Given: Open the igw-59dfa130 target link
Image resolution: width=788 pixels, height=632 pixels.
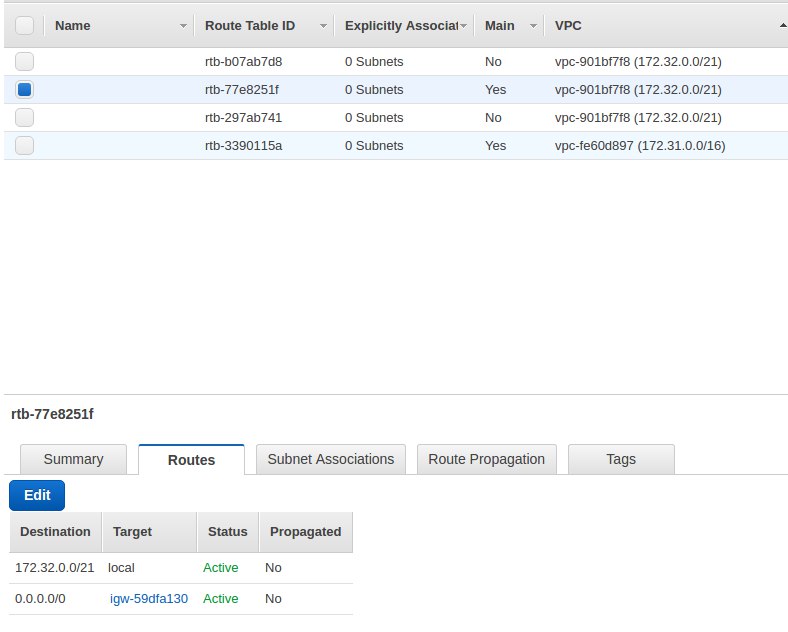Looking at the screenshot, I should click(x=149, y=598).
